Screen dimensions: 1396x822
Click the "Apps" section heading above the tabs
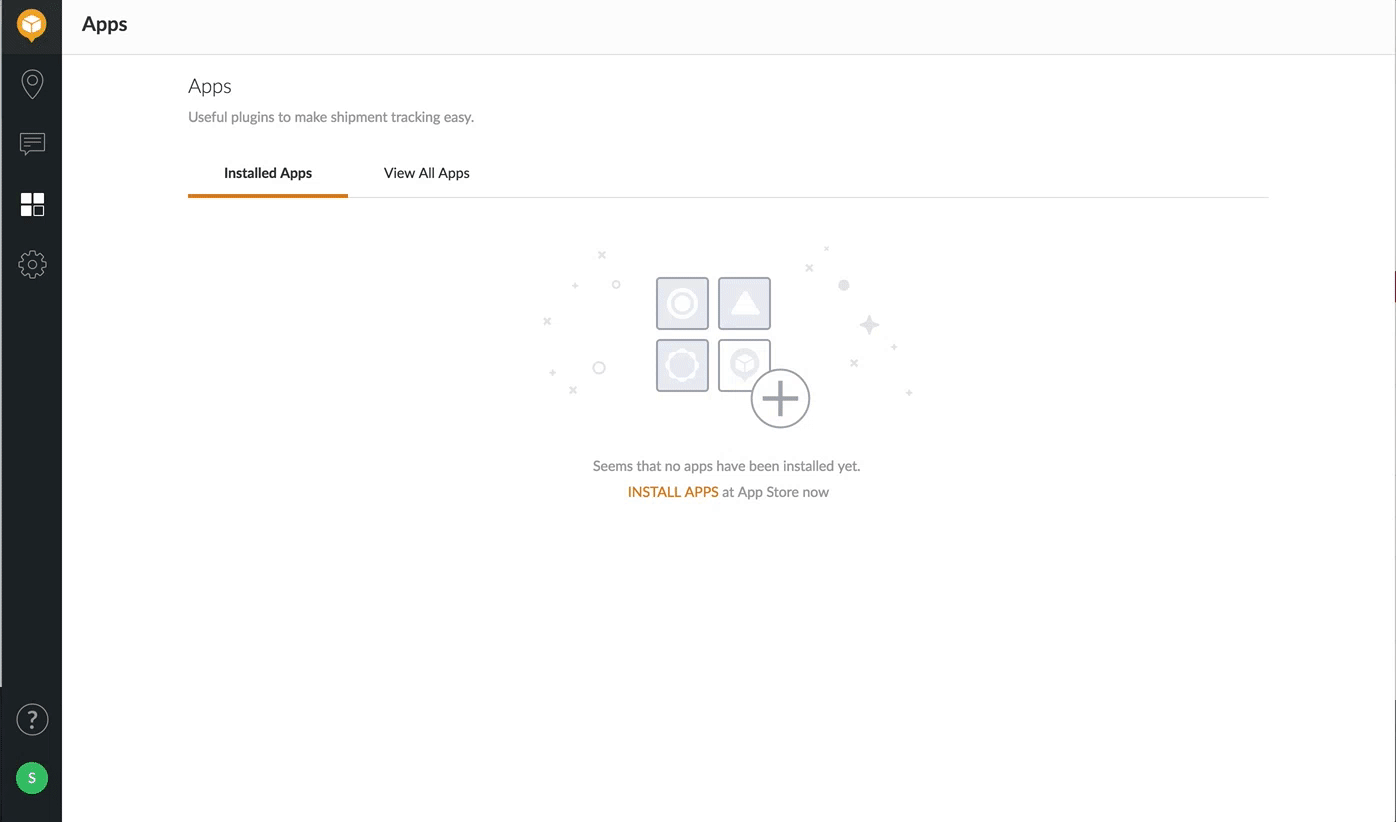210,87
